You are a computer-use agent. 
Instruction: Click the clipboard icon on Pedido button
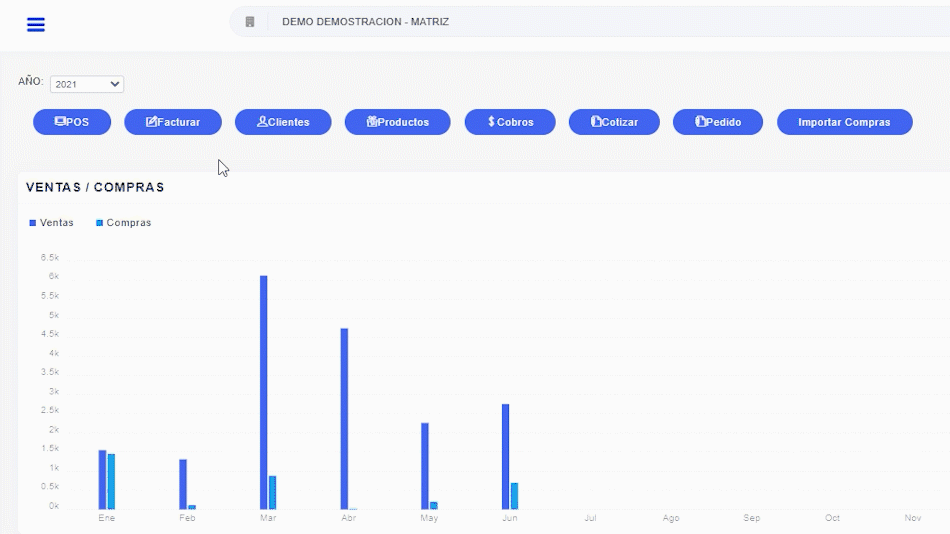(701, 122)
